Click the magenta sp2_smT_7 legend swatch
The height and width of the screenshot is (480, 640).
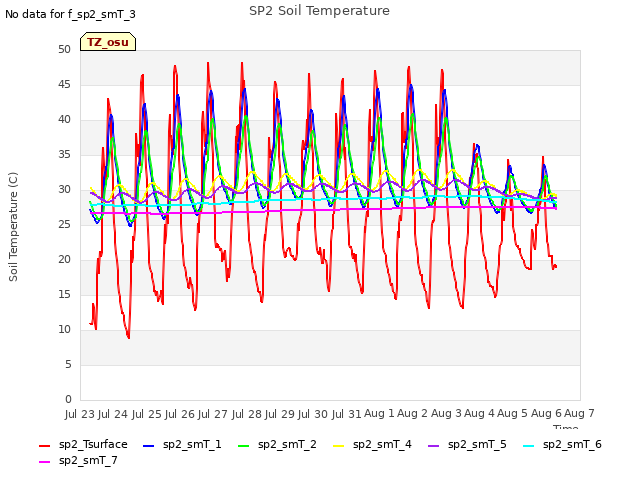44,461
